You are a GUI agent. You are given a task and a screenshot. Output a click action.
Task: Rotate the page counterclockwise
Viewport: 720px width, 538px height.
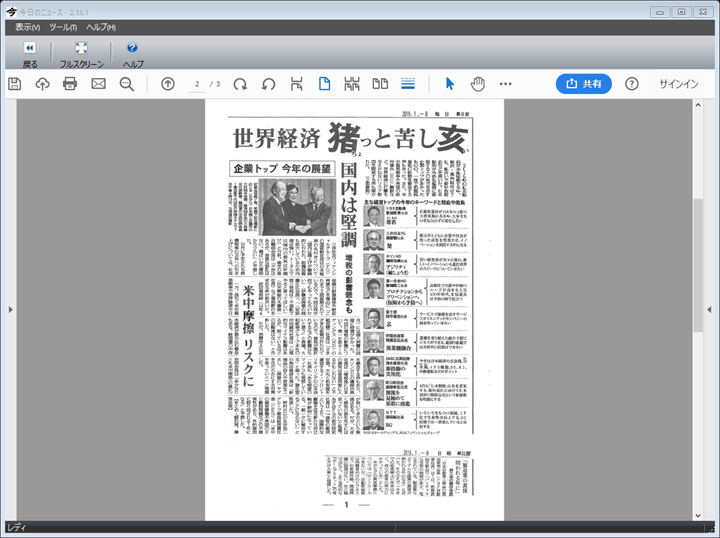[268, 84]
